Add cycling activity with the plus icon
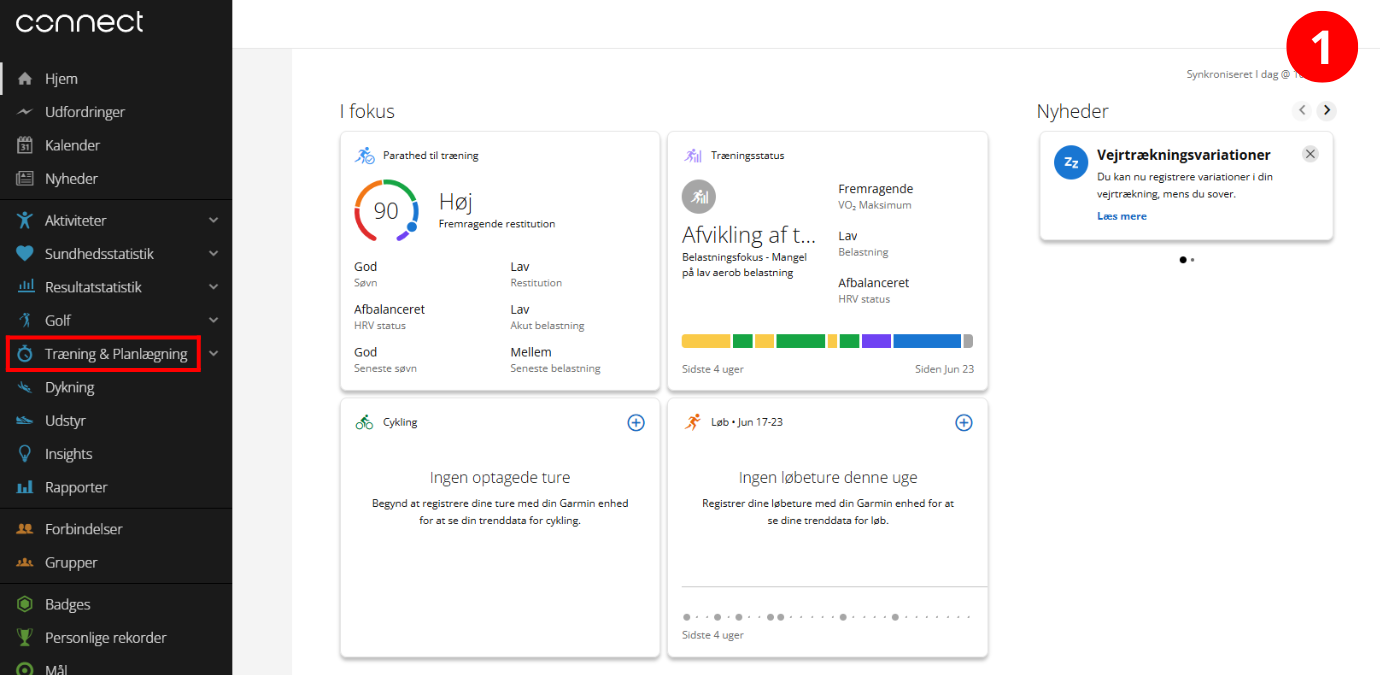Image resolution: width=1380 pixels, height=675 pixels. tap(636, 423)
